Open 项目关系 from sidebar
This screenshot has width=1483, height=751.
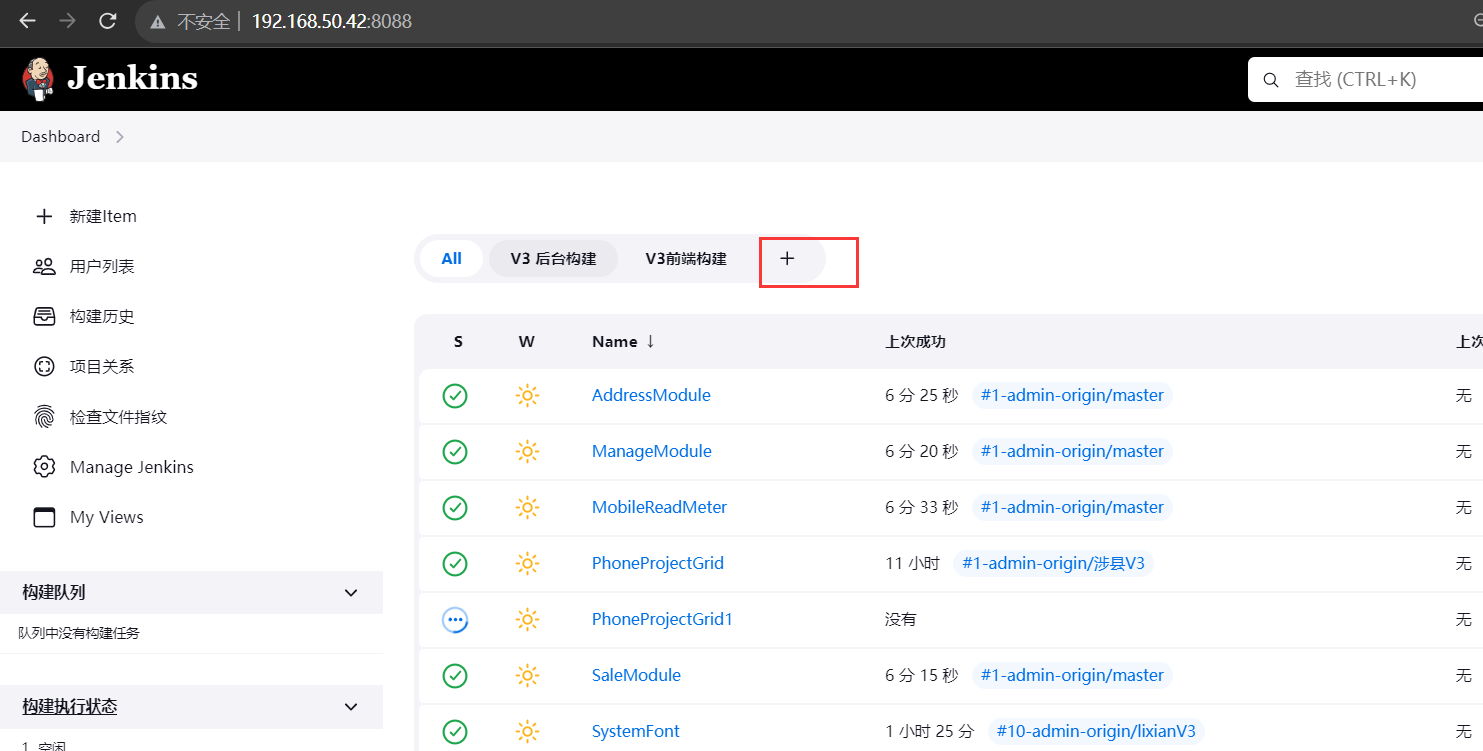point(102,366)
